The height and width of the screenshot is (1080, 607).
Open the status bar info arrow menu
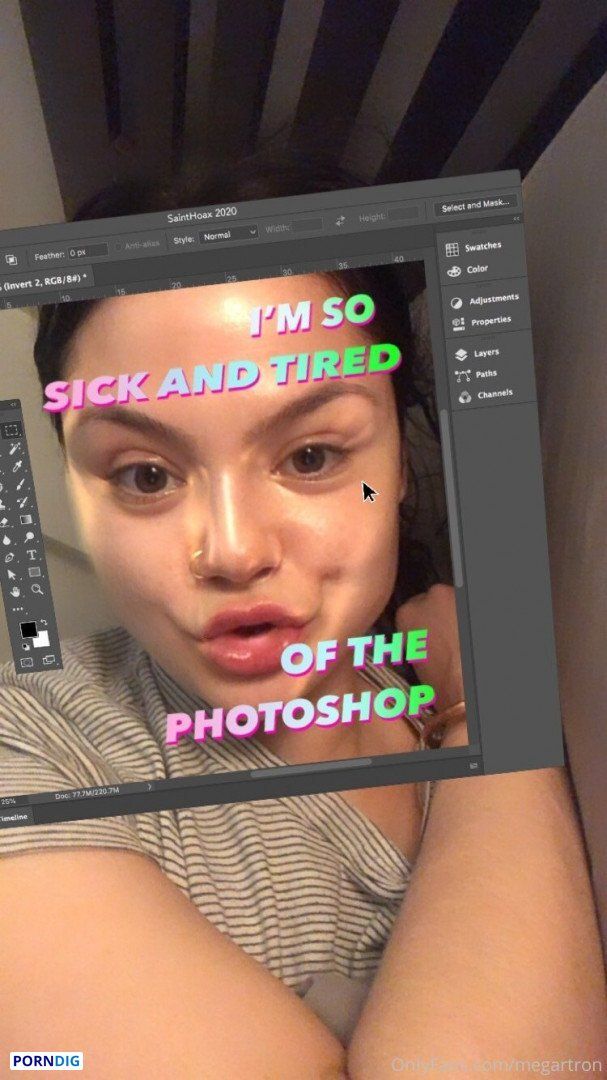coord(150,785)
